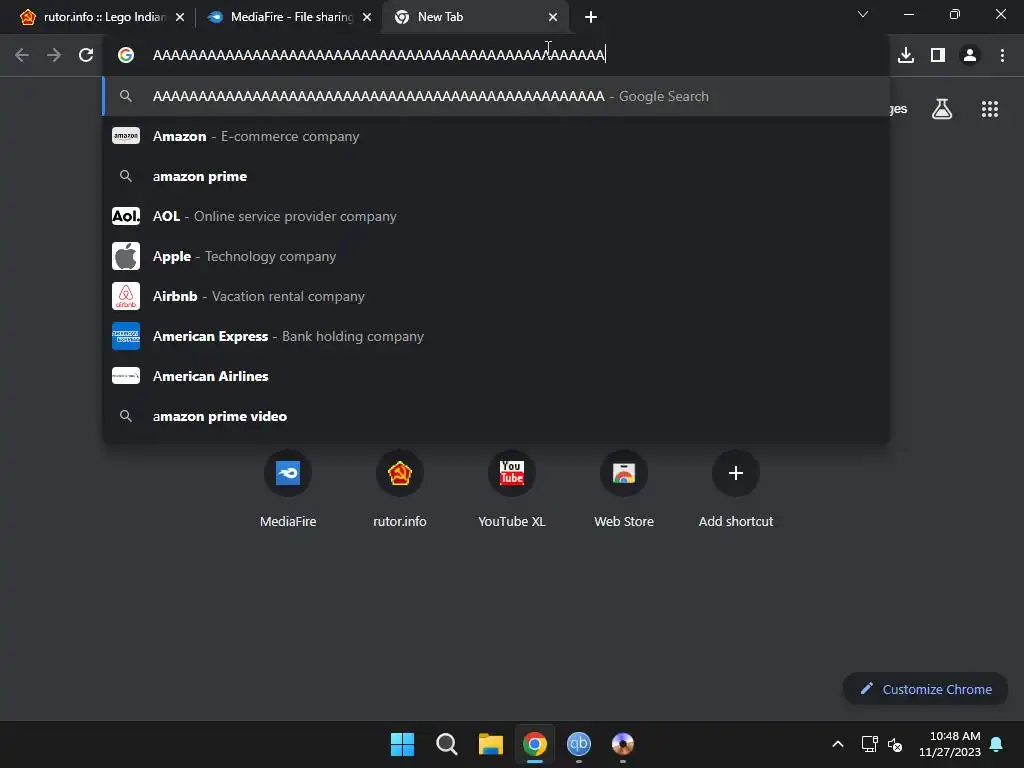This screenshot has width=1024, height=768.
Task: Open the Windows Start menu
Action: [402, 744]
